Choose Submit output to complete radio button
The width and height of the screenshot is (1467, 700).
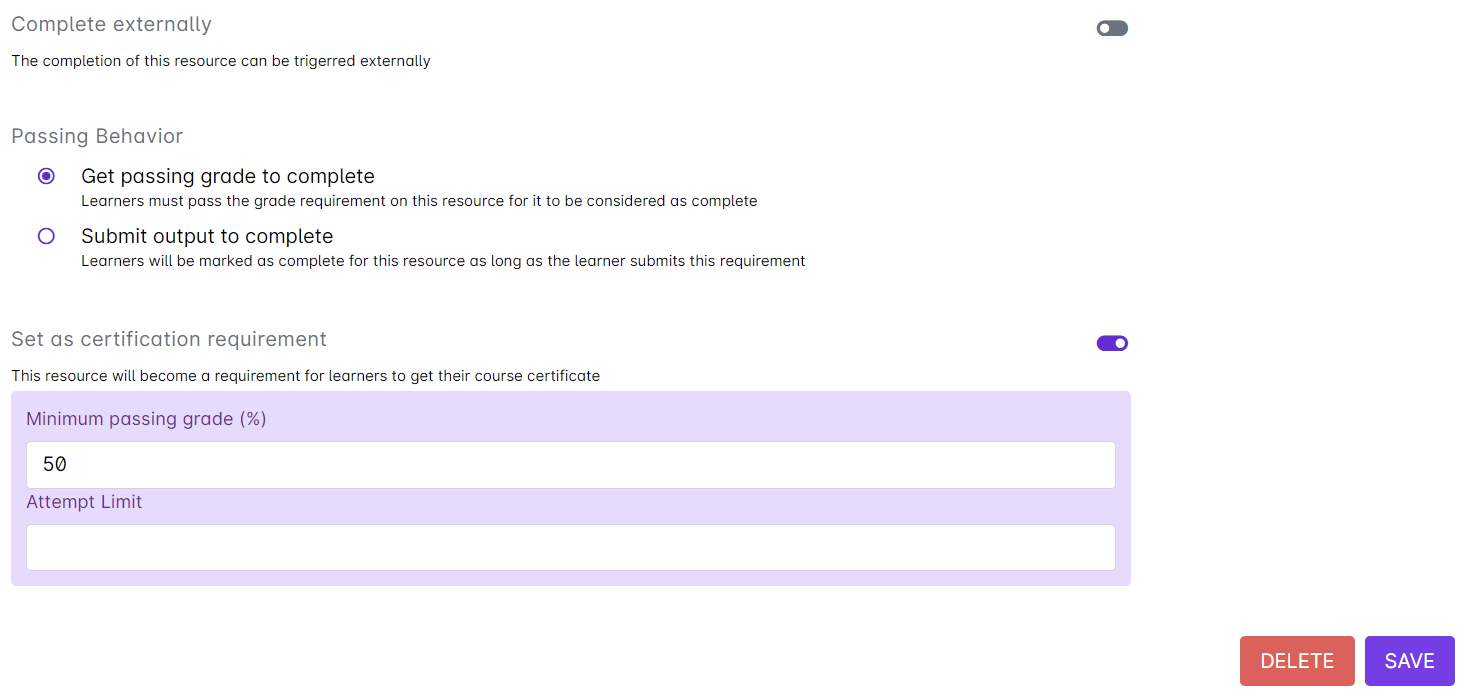pos(46,236)
